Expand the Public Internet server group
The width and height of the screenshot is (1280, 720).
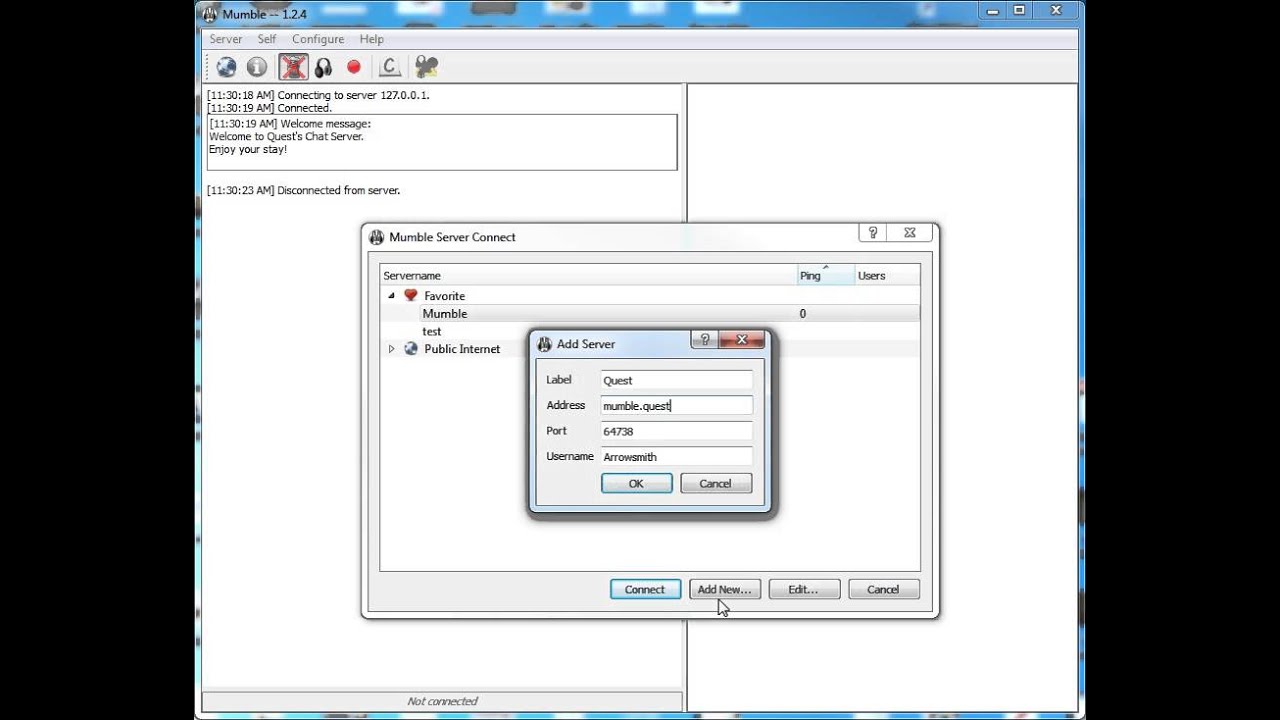pos(392,349)
